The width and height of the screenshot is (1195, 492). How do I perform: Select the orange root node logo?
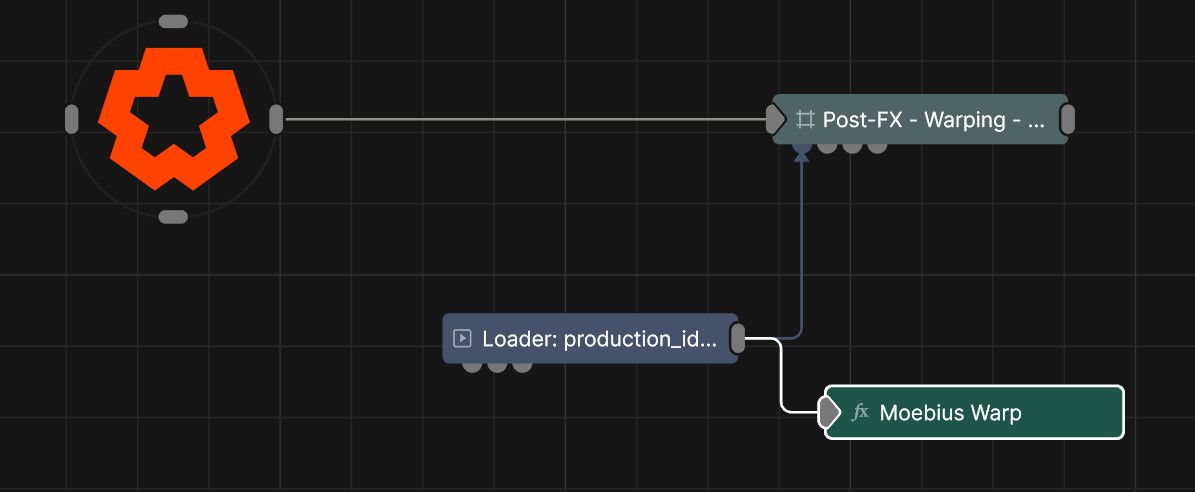174,119
